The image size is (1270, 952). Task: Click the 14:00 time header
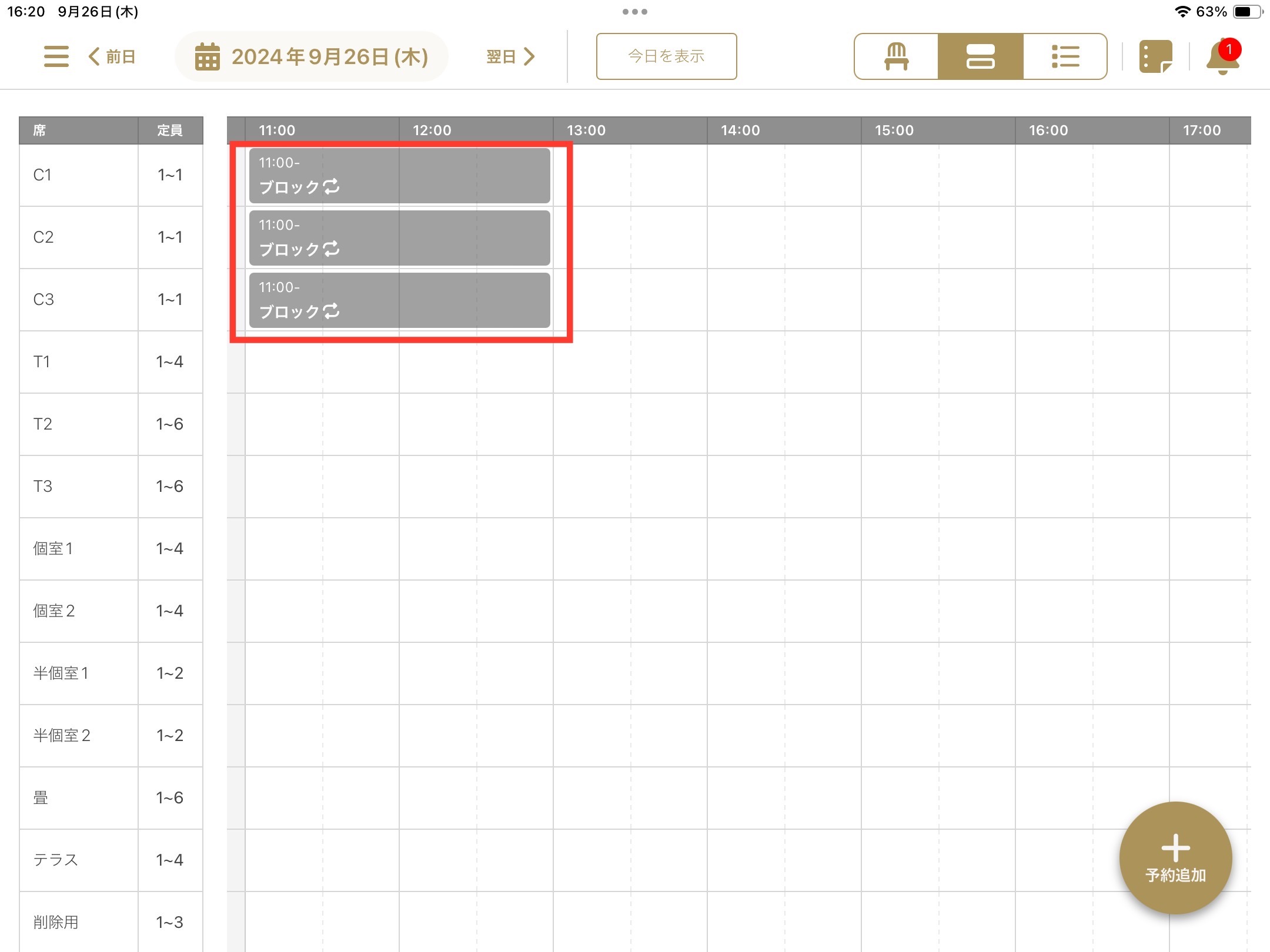[x=740, y=130]
